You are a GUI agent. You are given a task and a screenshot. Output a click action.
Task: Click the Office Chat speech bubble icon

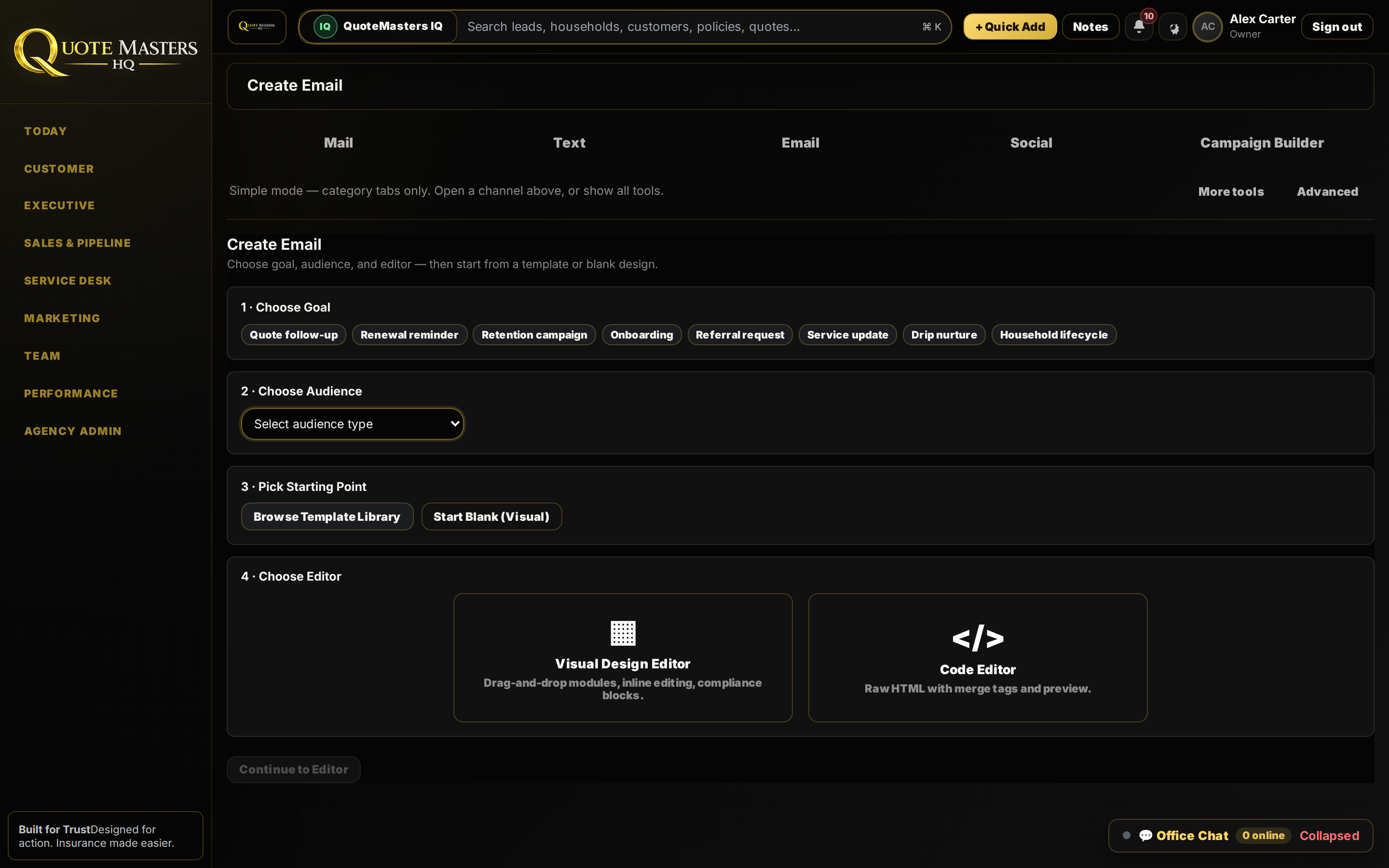click(x=1145, y=835)
